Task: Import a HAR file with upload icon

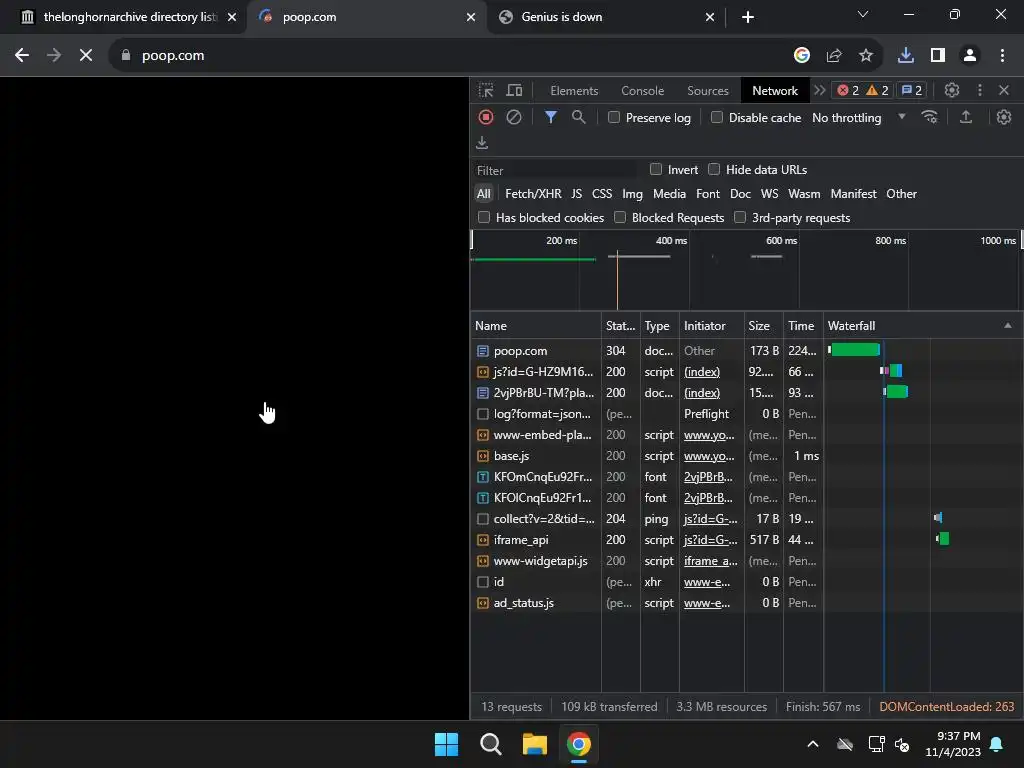Action: (966, 117)
